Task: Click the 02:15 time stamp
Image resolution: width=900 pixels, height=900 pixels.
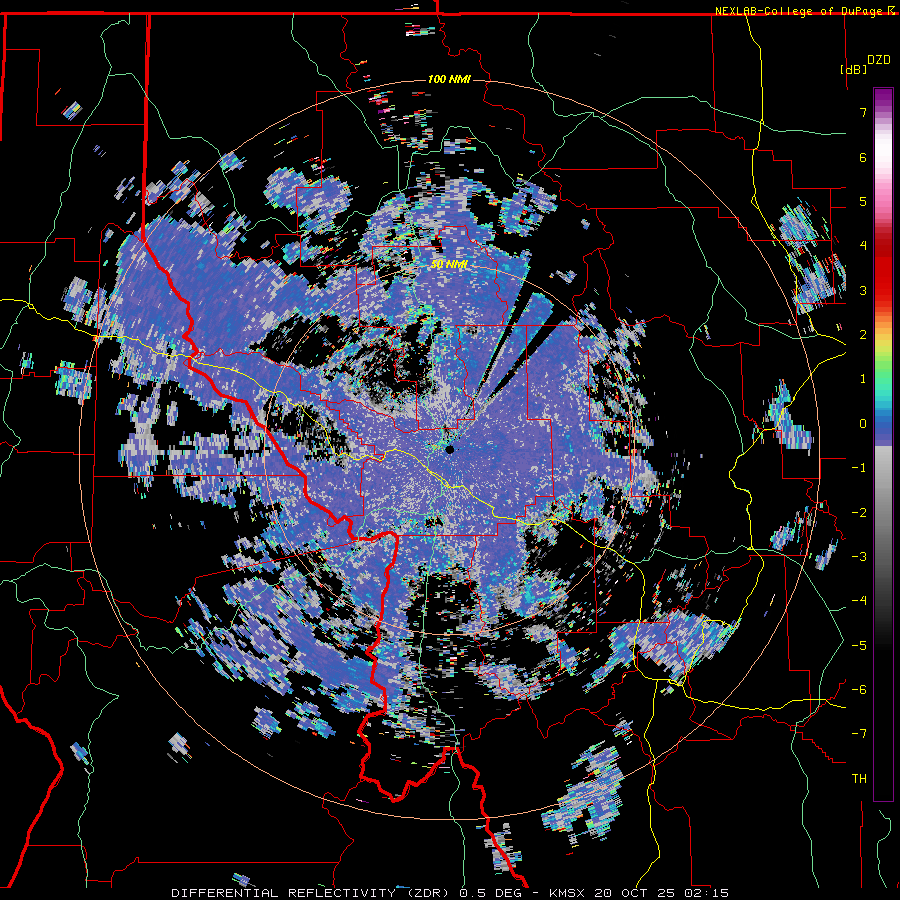Action: tap(708, 893)
